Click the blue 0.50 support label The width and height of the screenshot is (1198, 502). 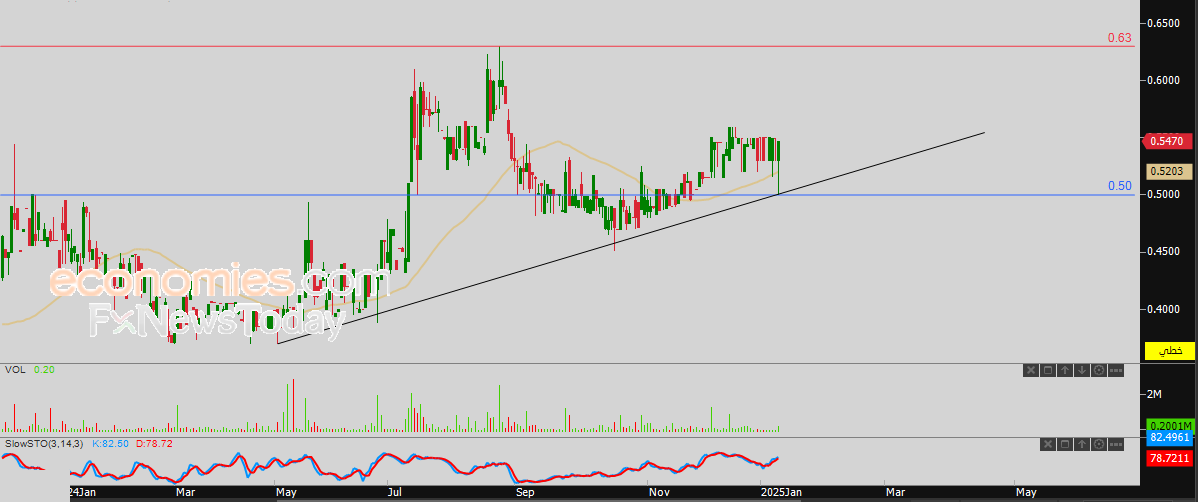coord(1120,186)
